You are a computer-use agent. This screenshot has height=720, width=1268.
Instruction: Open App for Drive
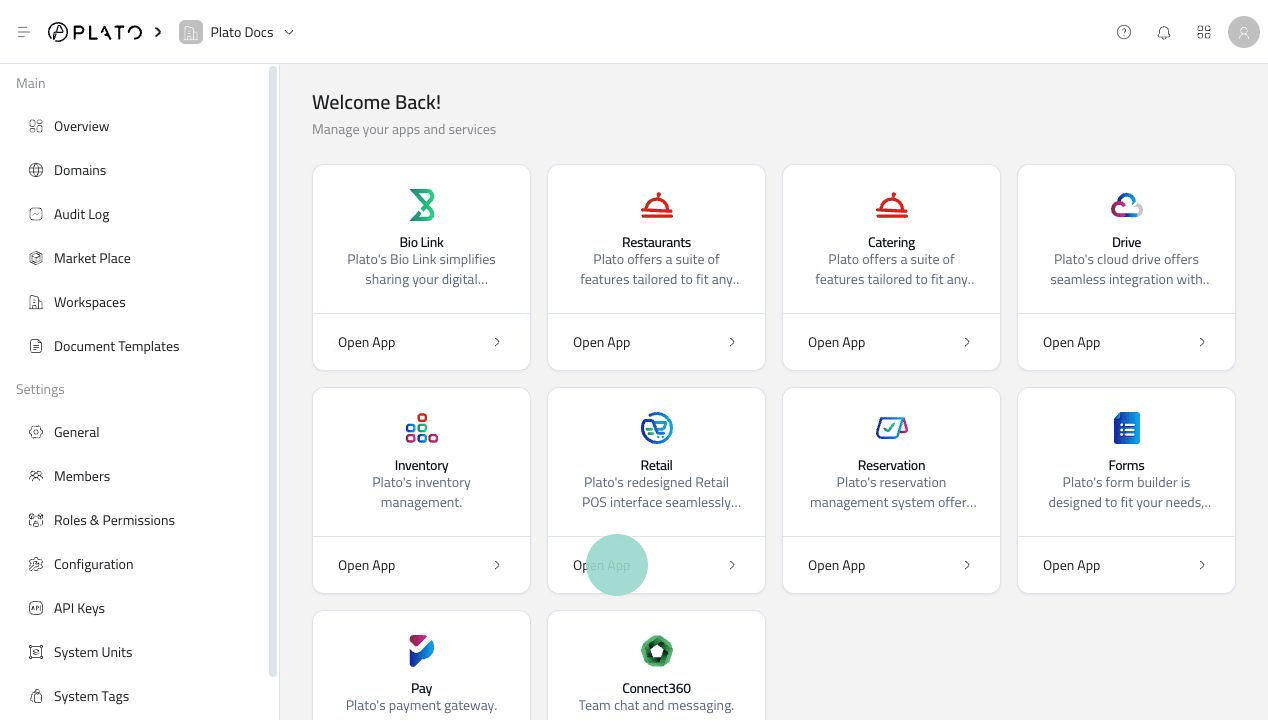pos(1127,342)
